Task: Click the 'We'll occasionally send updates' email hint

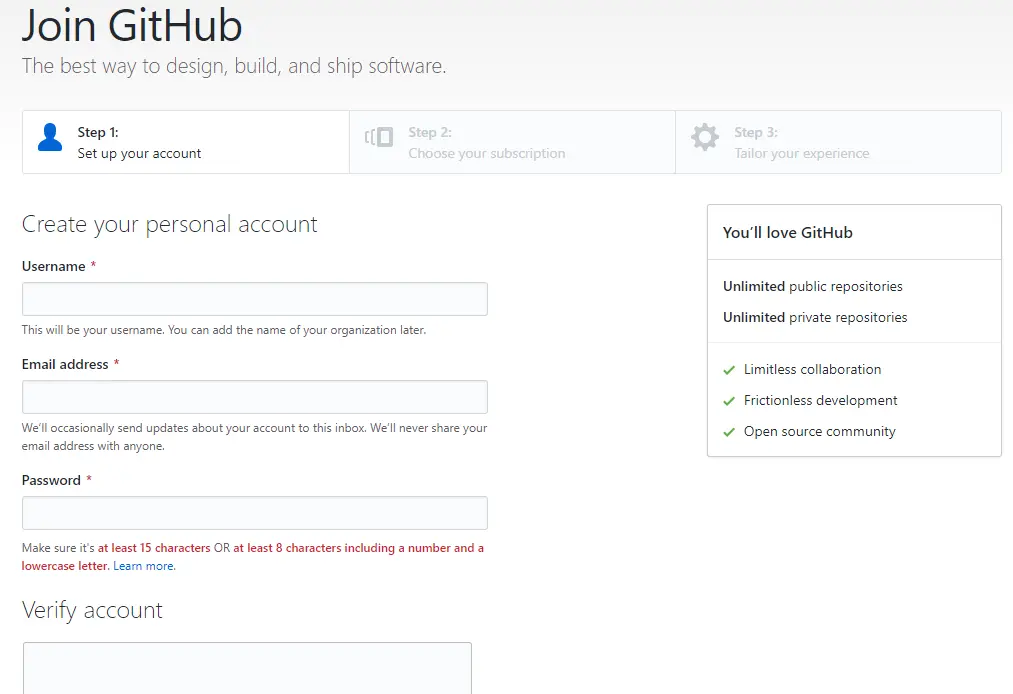Action: tap(255, 437)
